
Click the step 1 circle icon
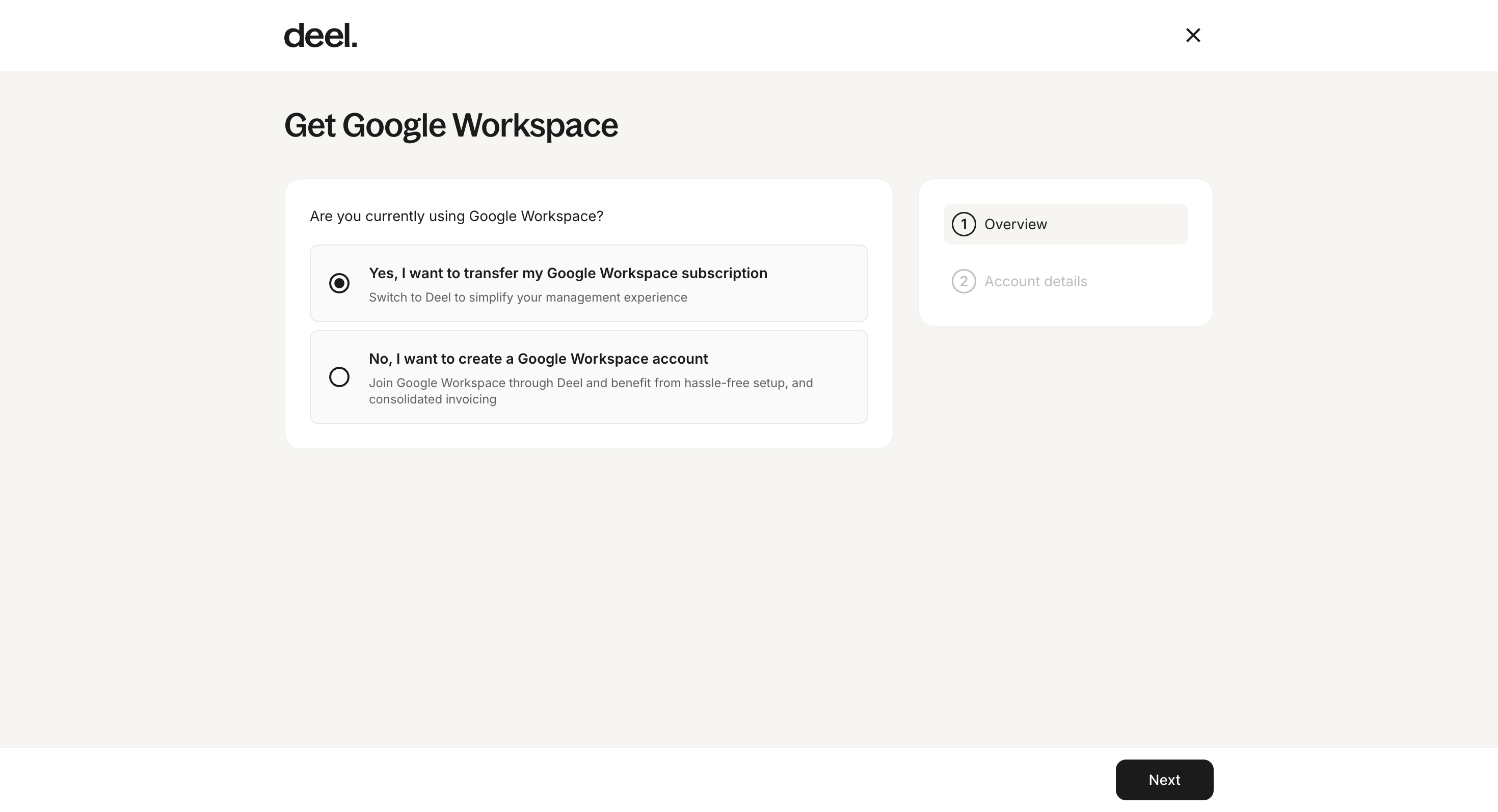(x=964, y=224)
